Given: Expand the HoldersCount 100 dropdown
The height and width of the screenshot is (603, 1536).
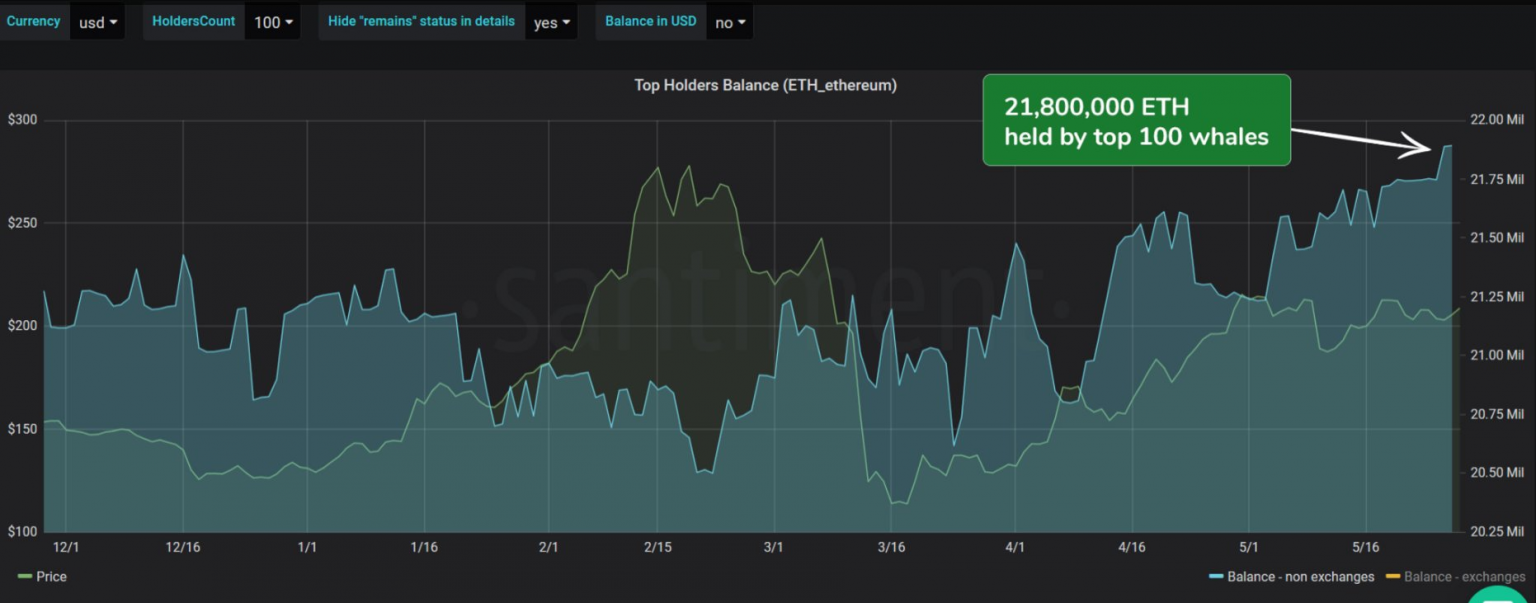Looking at the screenshot, I should coord(273,22).
